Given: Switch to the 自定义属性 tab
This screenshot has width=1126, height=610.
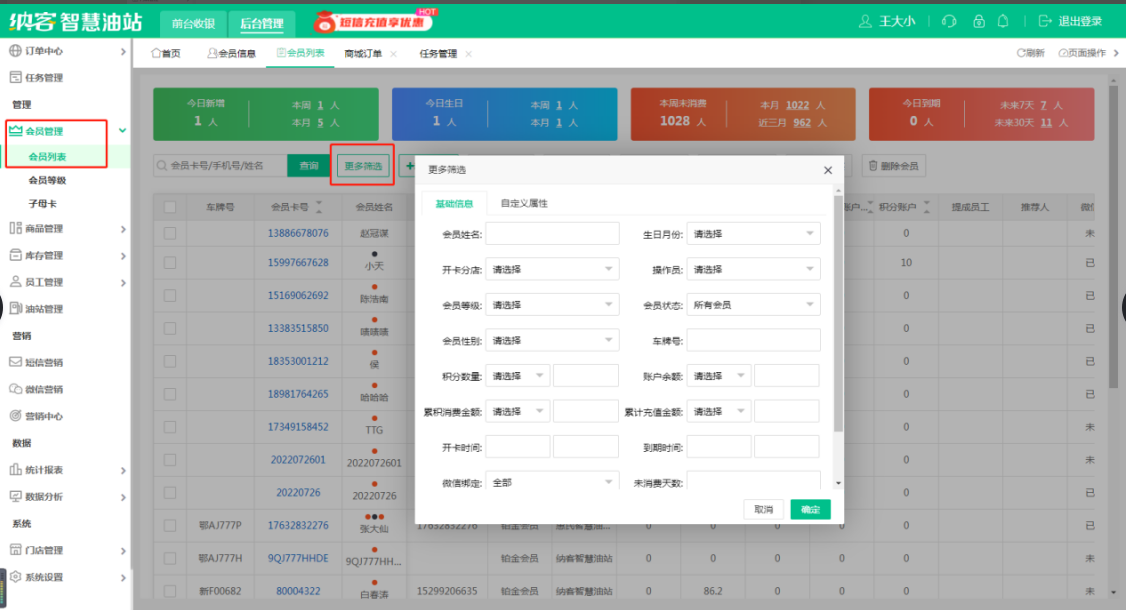Looking at the screenshot, I should 524,204.
